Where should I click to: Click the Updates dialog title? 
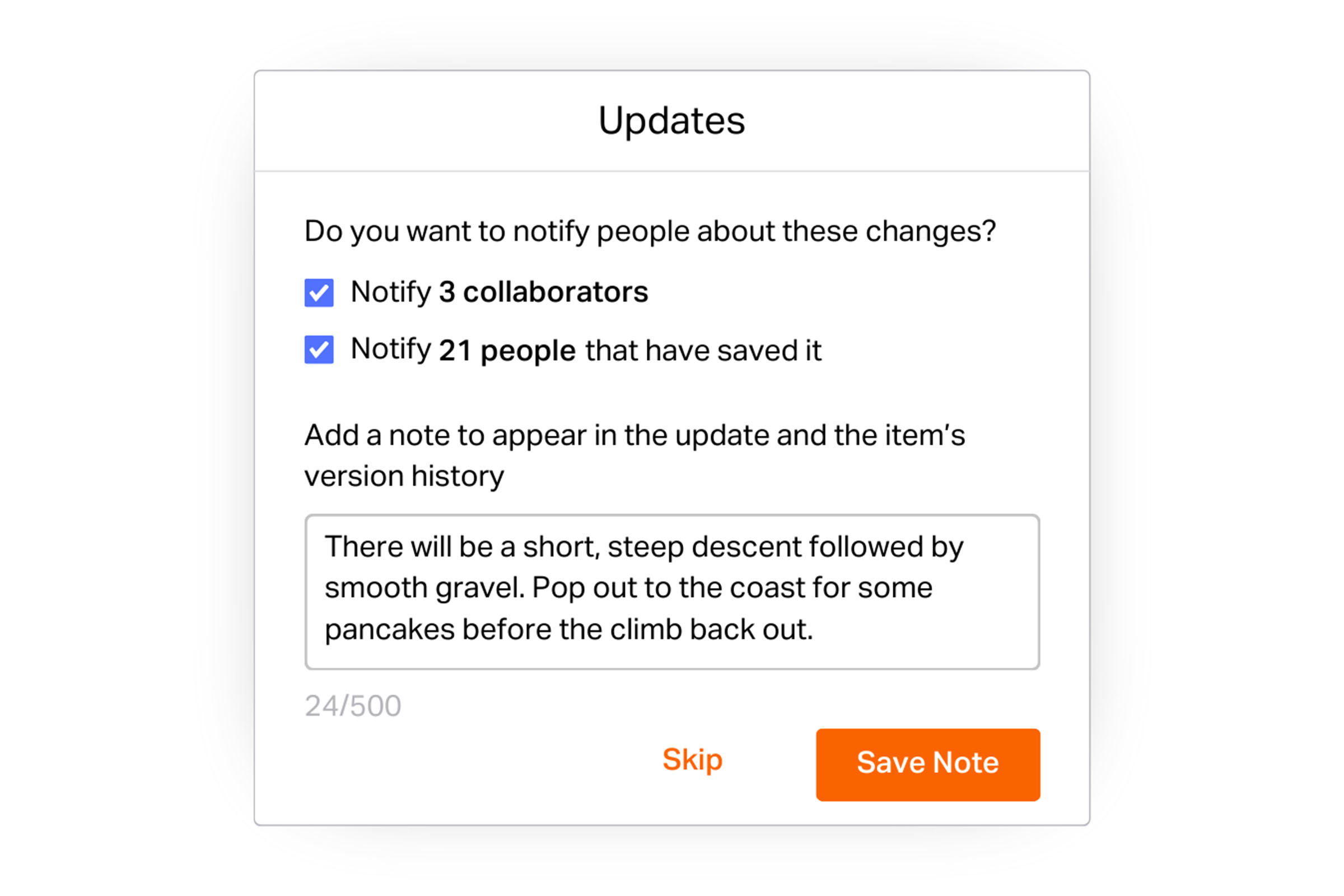tap(671, 120)
